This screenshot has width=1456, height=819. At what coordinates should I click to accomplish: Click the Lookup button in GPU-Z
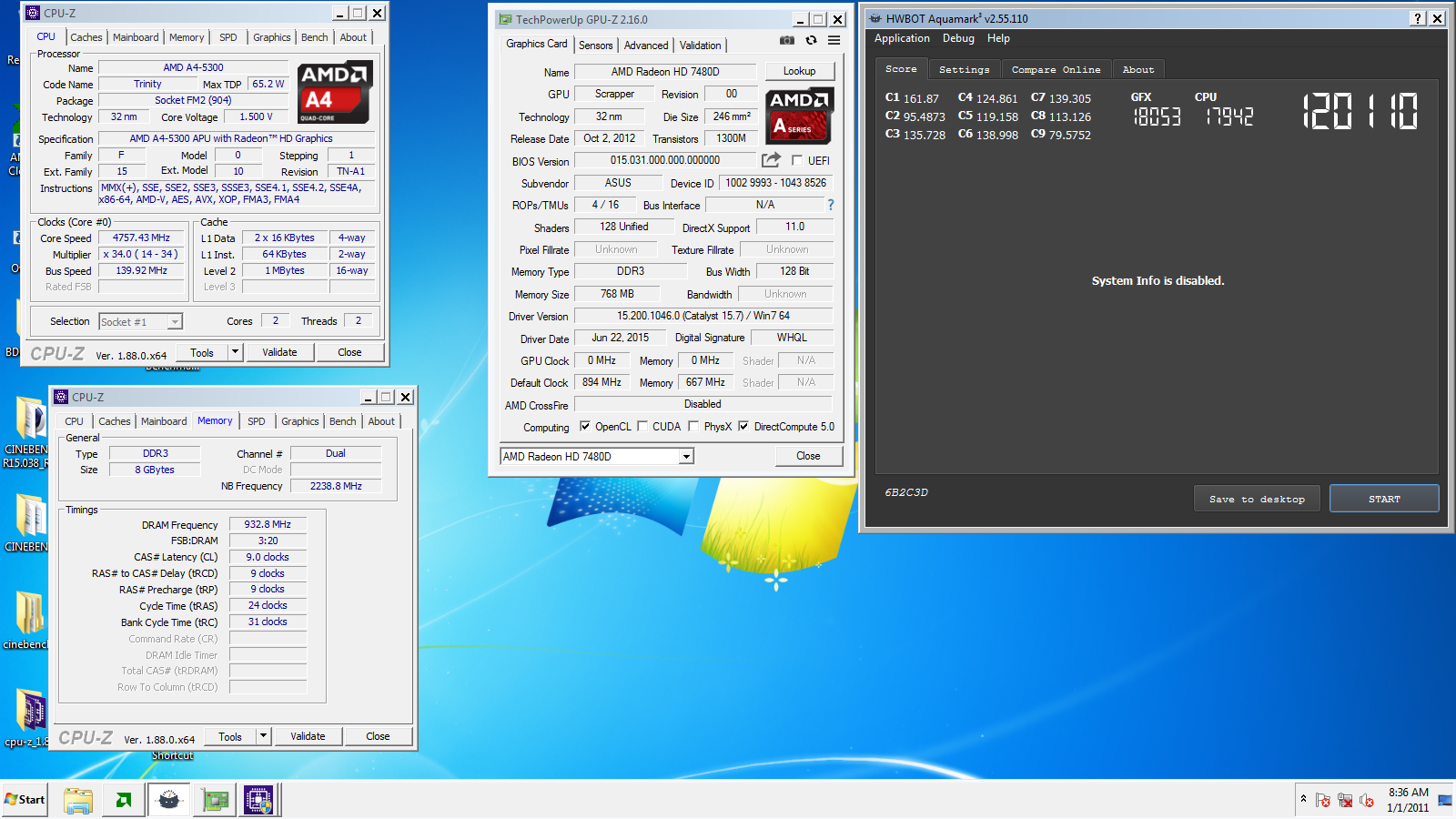click(799, 71)
